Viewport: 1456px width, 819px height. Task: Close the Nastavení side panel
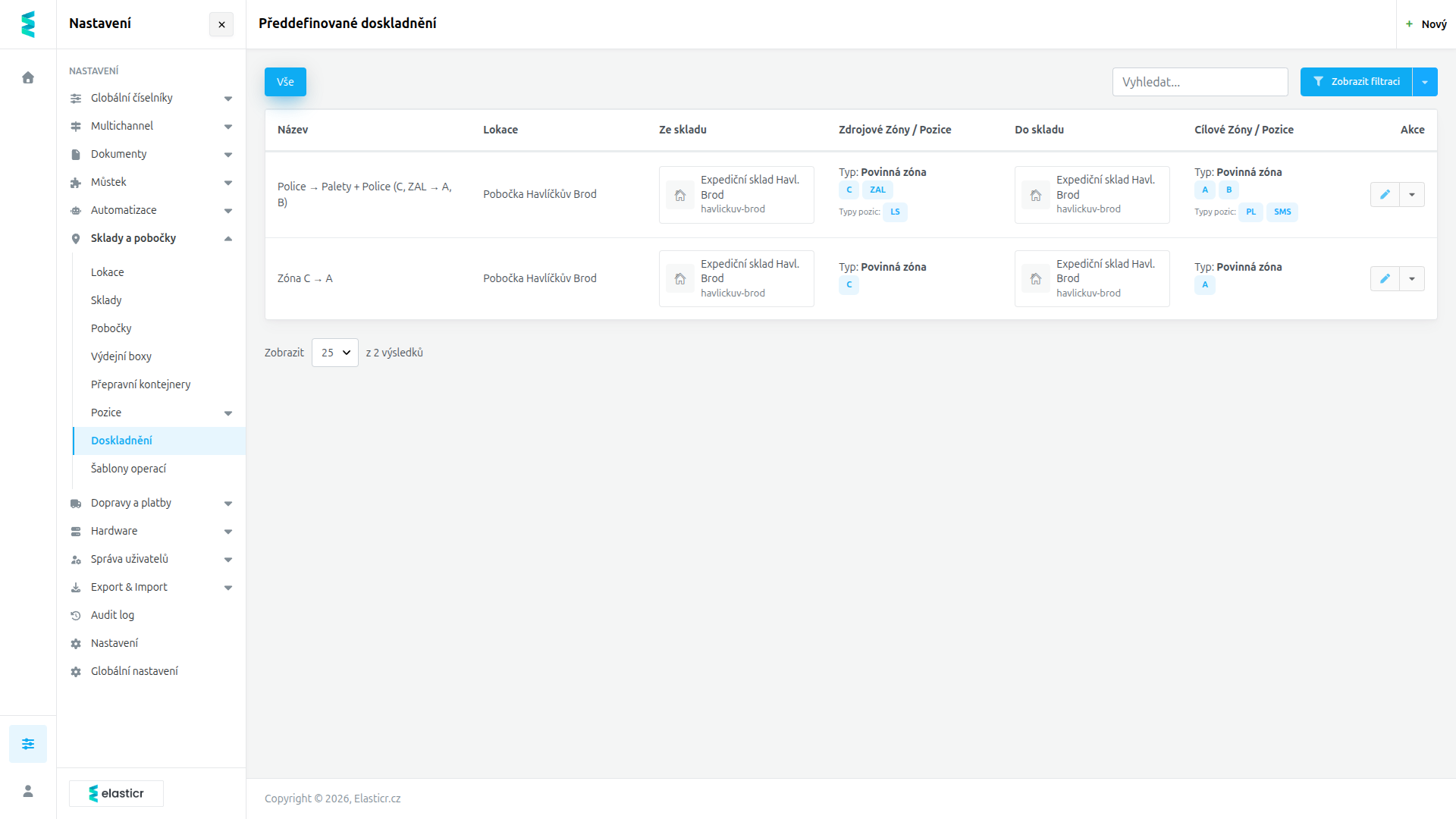point(221,24)
